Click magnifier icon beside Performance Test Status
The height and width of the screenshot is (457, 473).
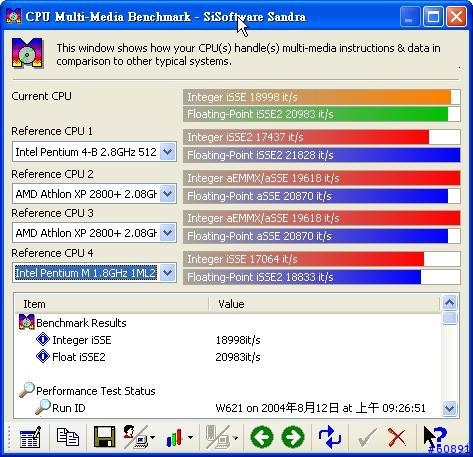tap(27, 390)
